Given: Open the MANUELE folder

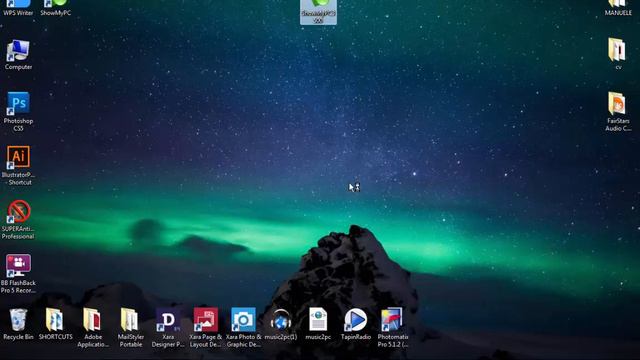Looking at the screenshot, I should point(618,8).
